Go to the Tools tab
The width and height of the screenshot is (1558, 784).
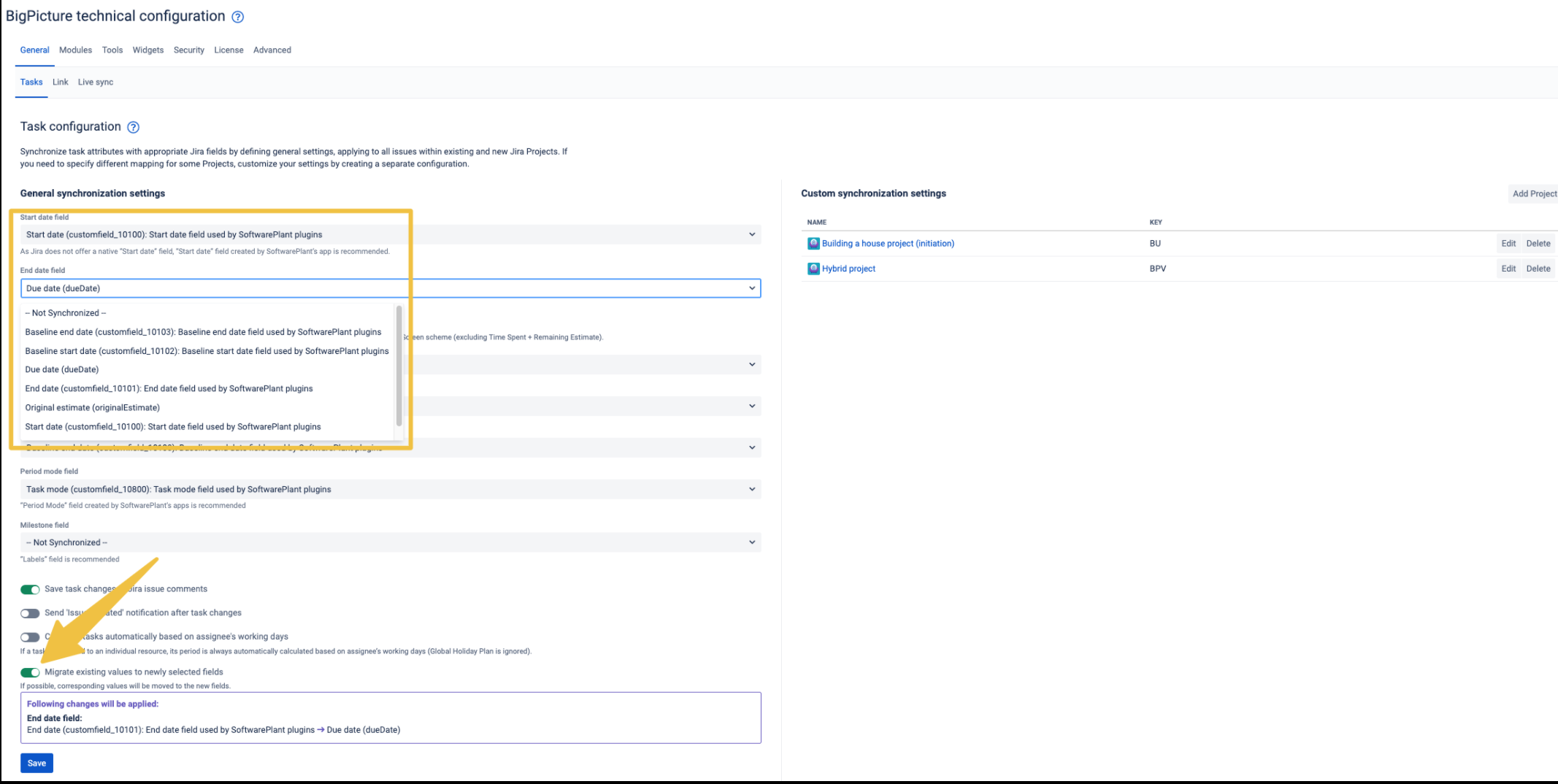pos(112,50)
